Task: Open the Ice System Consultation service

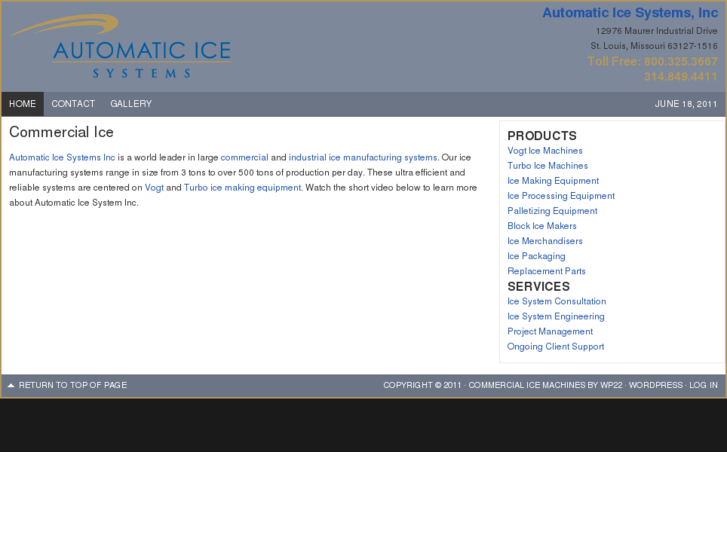Action: 556,301
